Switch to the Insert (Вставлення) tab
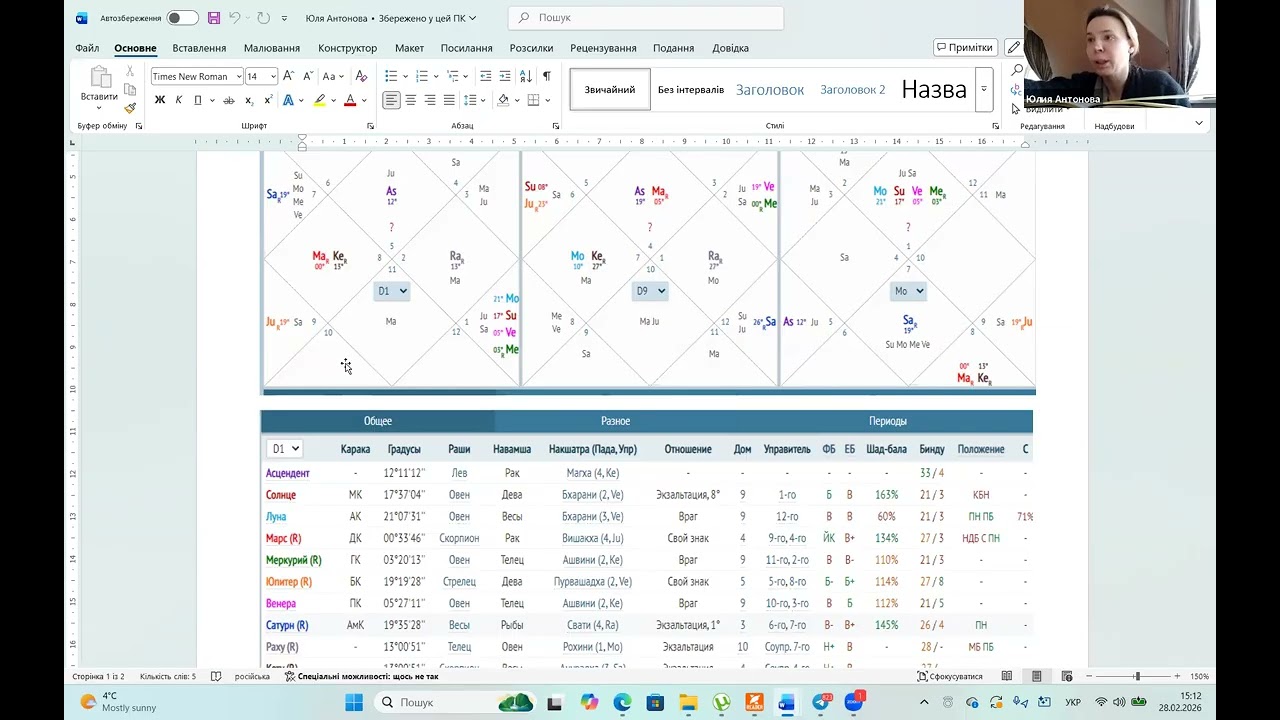This screenshot has height=720, width=1280. point(199,48)
